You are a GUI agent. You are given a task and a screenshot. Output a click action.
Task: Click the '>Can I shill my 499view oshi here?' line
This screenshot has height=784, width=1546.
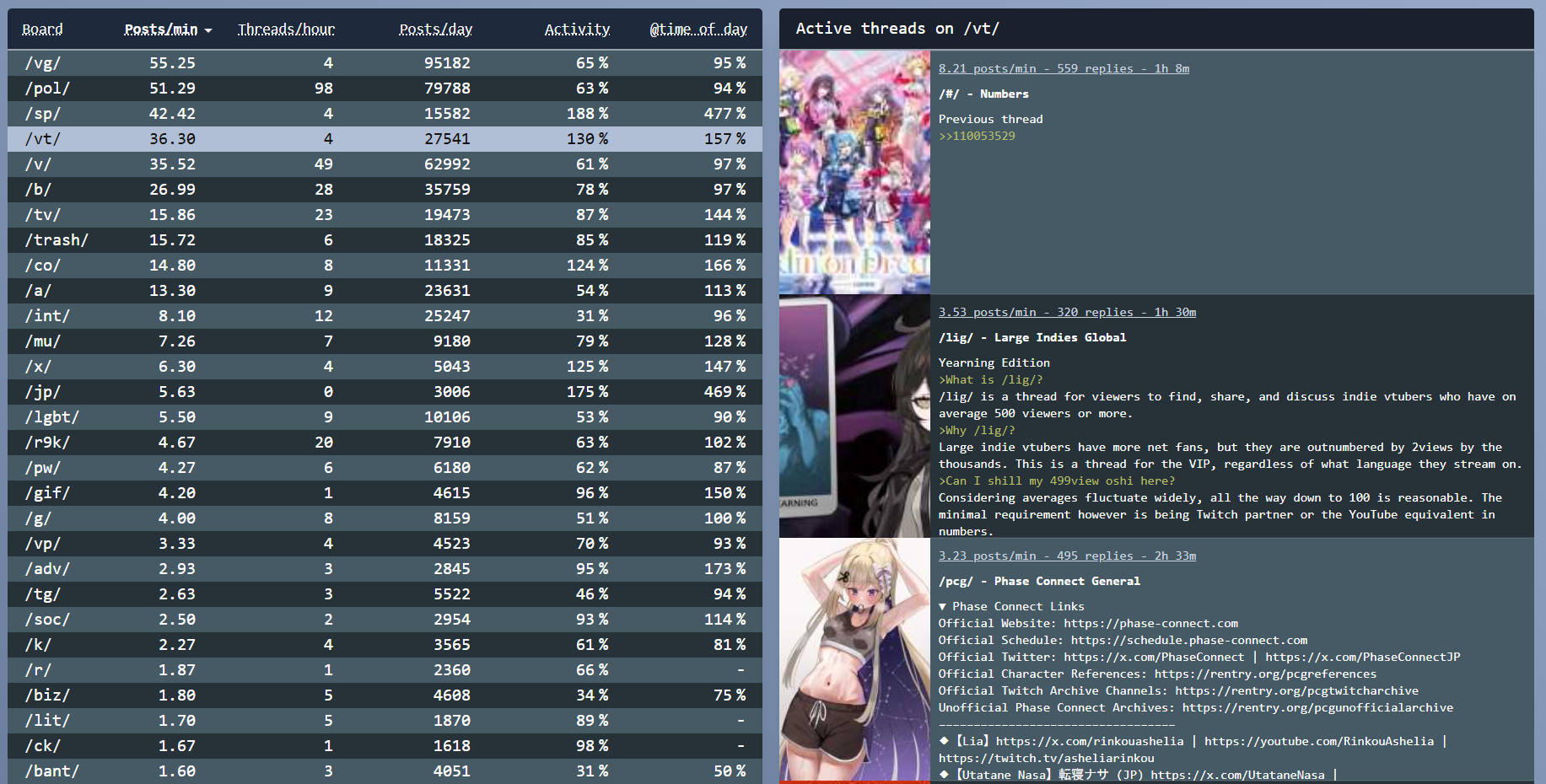coord(1057,481)
